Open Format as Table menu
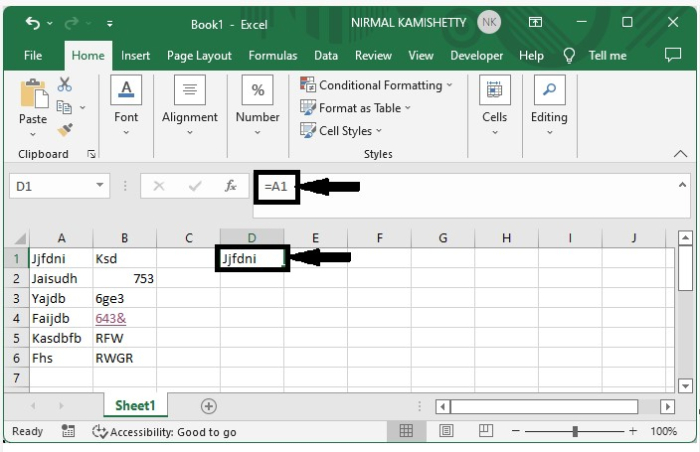This screenshot has height=452, width=700. click(356, 108)
